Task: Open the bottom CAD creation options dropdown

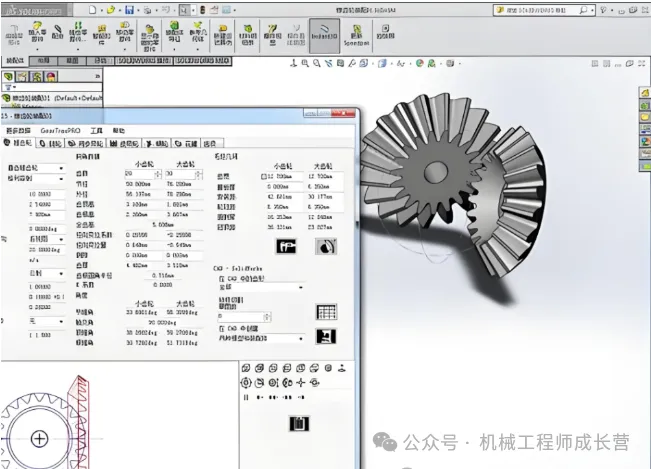Action: [261, 339]
